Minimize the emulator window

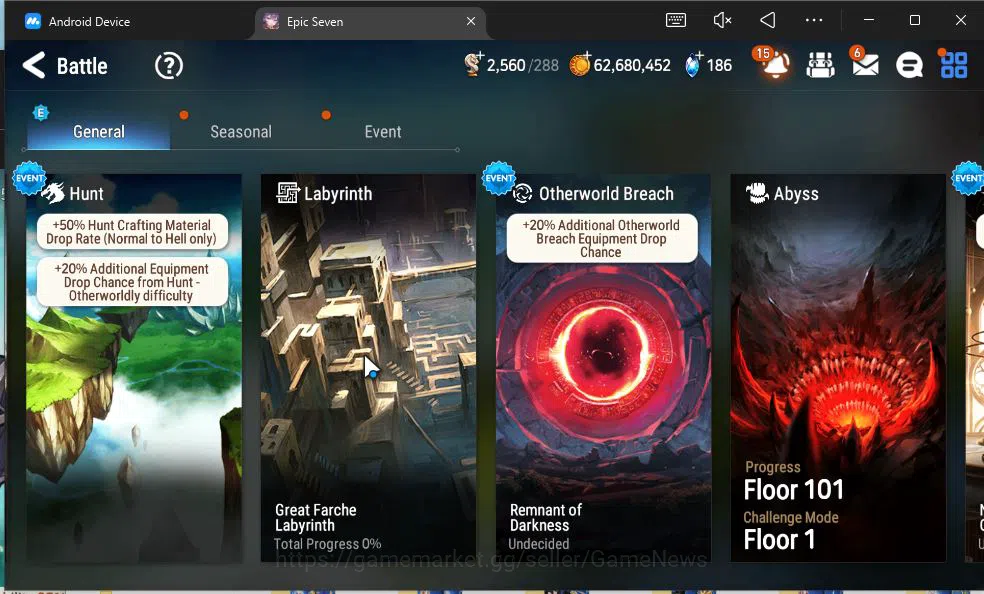click(x=869, y=20)
